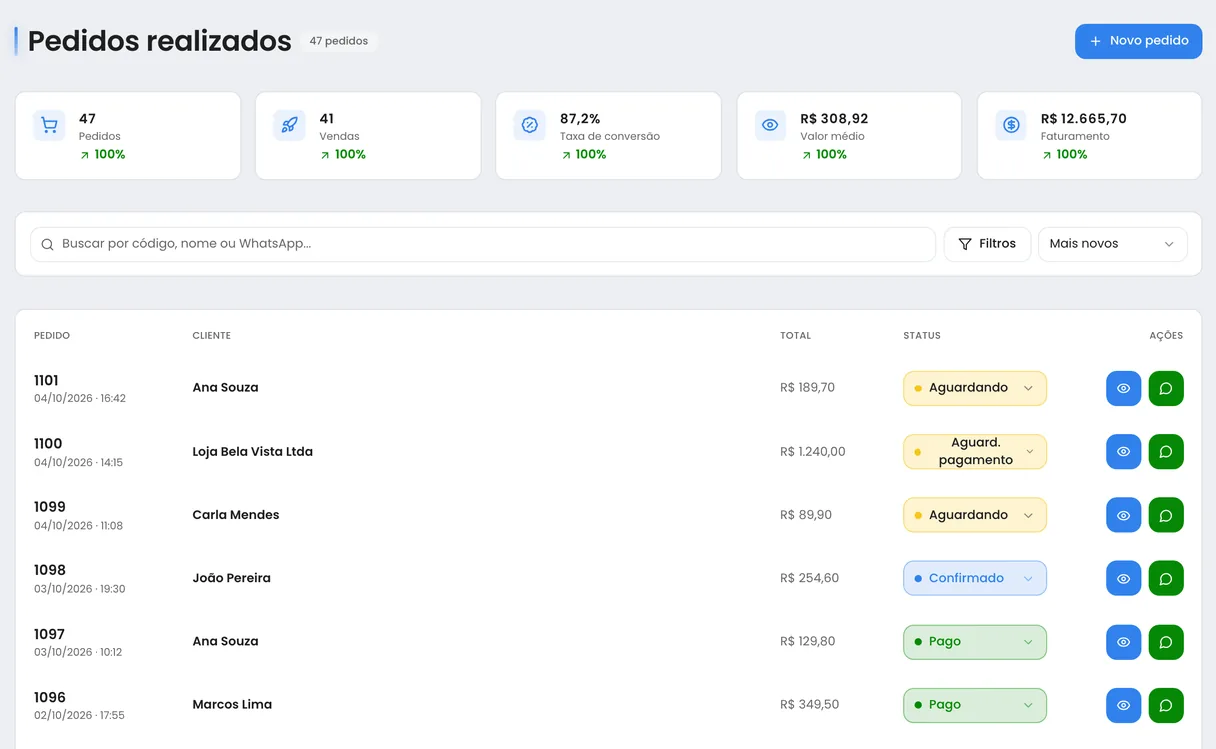This screenshot has height=749, width=1216.
Task: Select order number 1100
Action: pyautogui.click(x=48, y=444)
